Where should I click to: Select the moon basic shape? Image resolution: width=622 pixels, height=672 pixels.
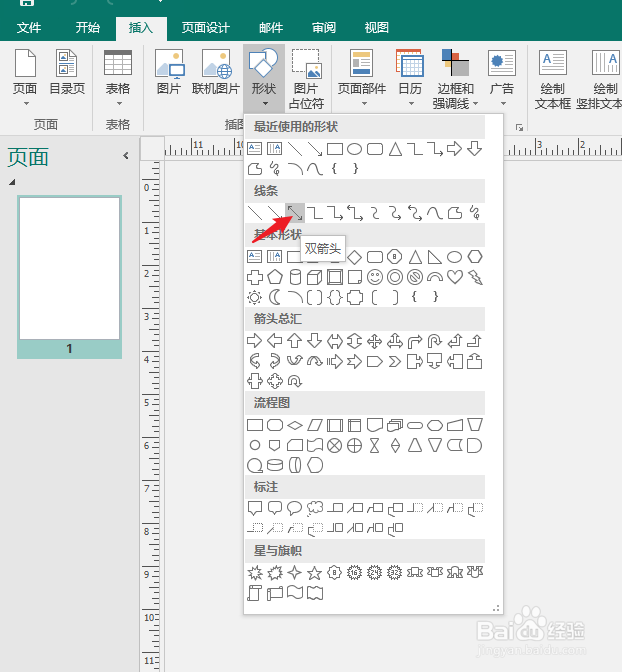pyautogui.click(x=275, y=297)
